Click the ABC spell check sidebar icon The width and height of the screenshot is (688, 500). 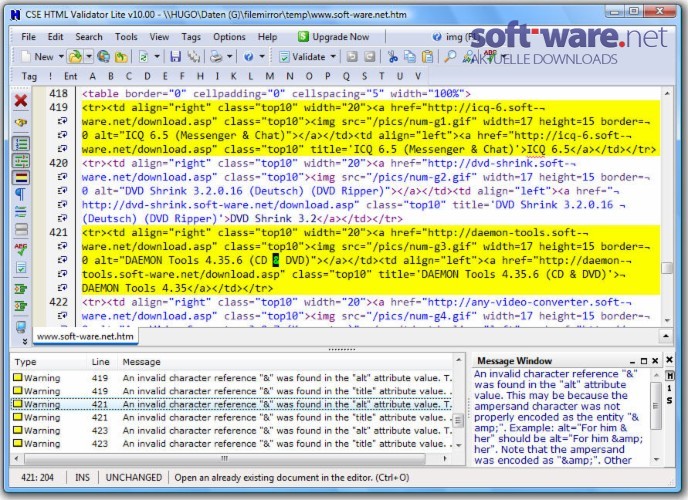(21, 249)
